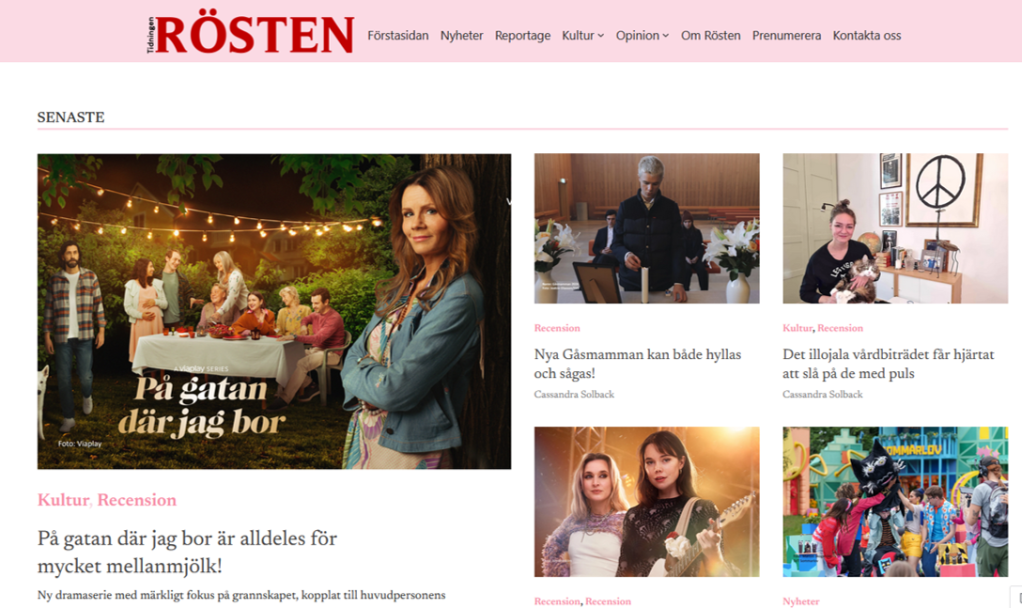
Task: Open the Kontakta oss page
Action: click(x=866, y=36)
